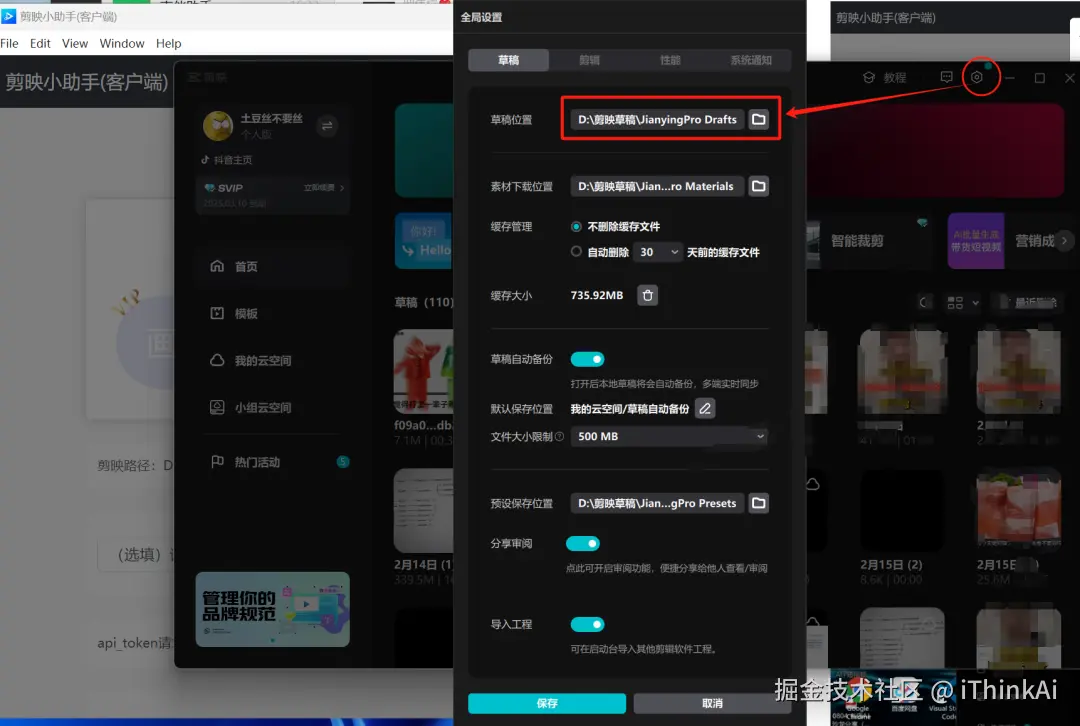Open the 教程 tutorials icon

click(x=866, y=76)
